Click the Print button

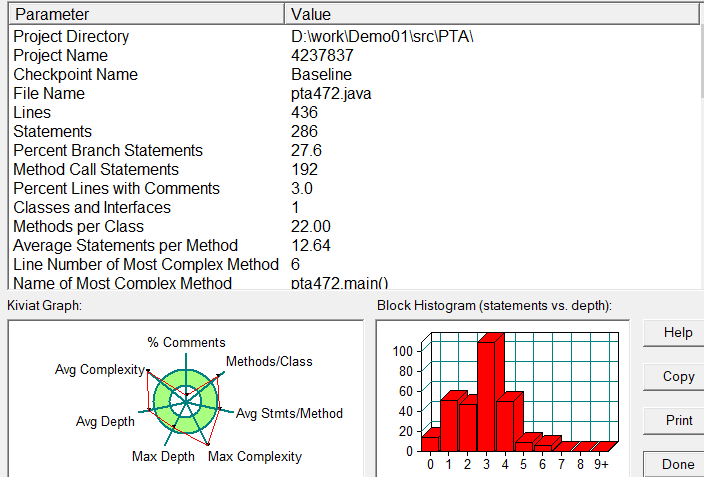(x=674, y=420)
